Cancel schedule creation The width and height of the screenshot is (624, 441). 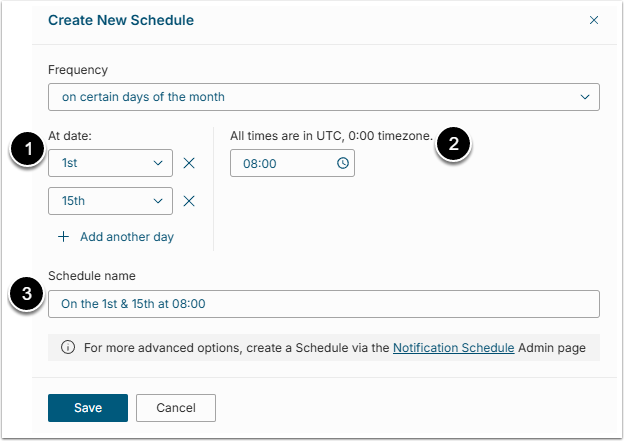coord(175,408)
